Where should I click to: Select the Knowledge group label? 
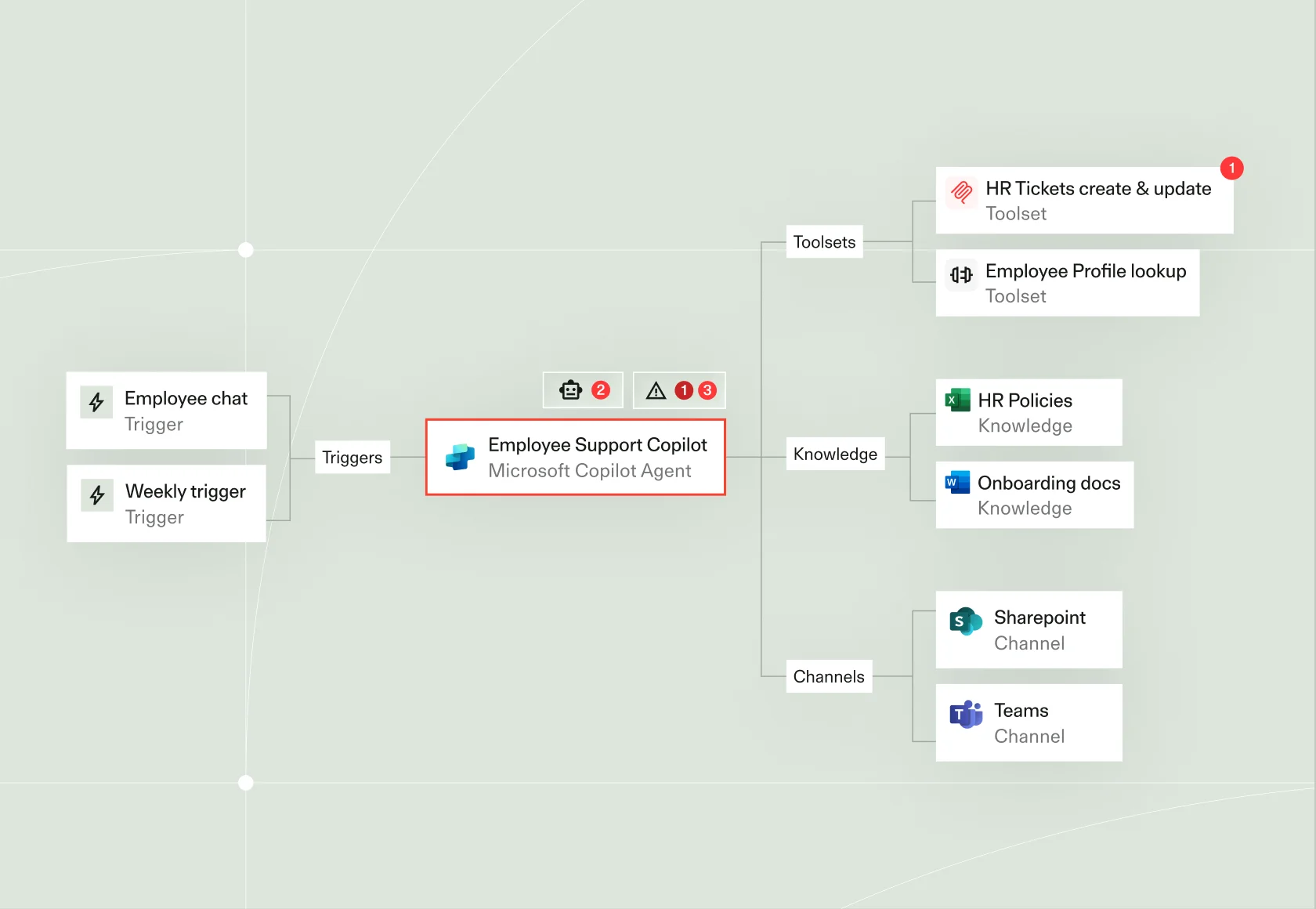click(835, 454)
